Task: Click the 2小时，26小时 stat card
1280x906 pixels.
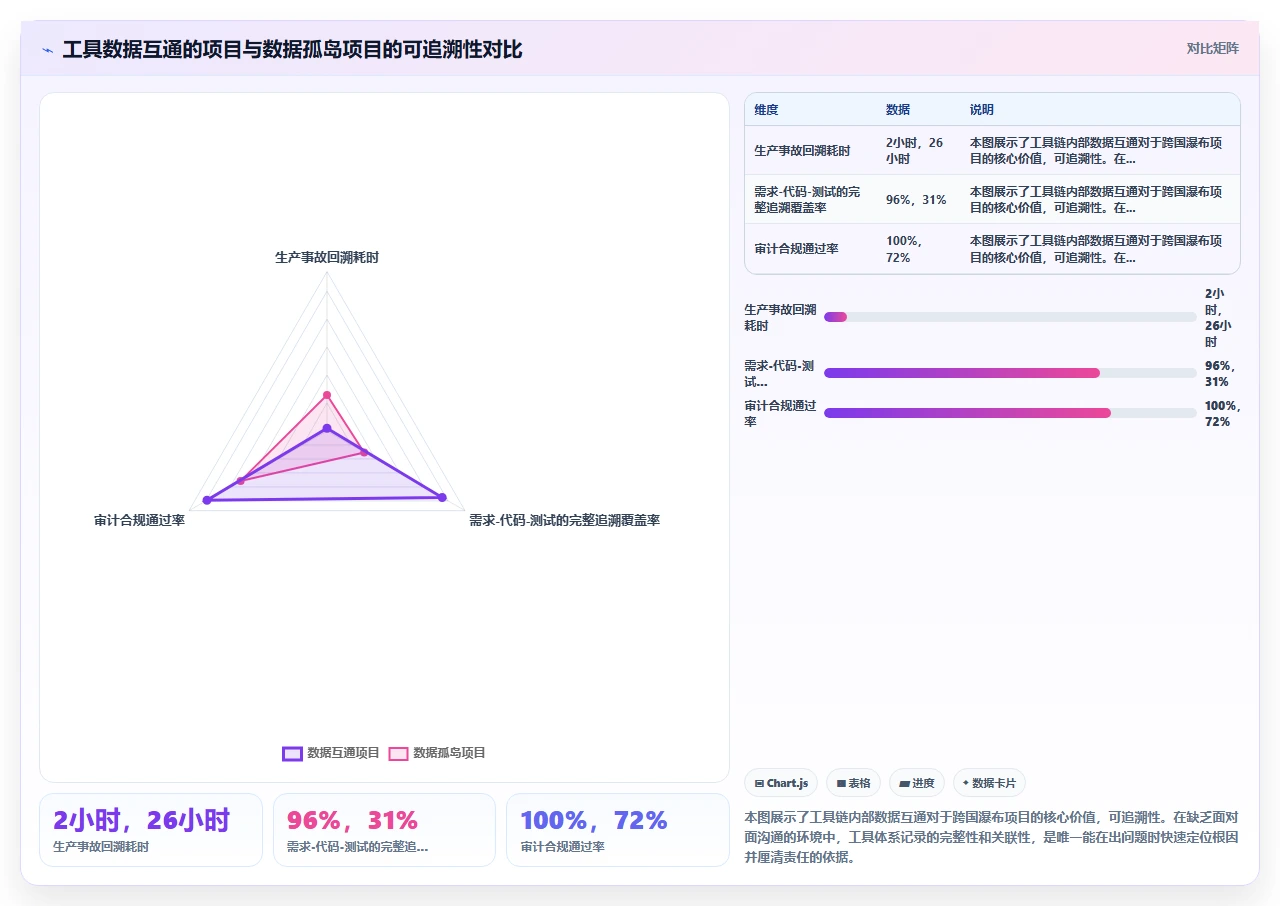Action: (151, 830)
